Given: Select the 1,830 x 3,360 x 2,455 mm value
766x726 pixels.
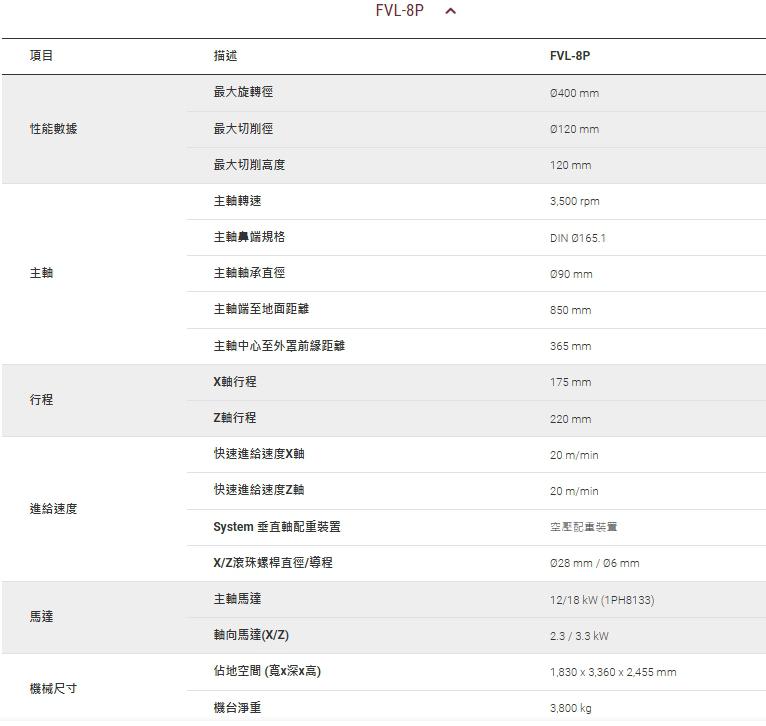Looking at the screenshot, I should [x=613, y=672].
